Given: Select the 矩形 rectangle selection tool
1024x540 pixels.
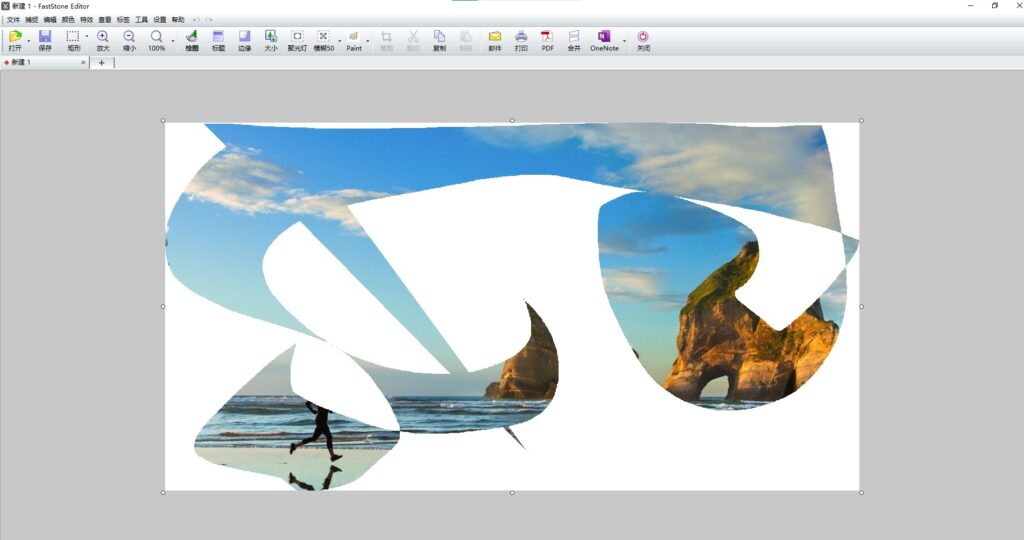Looking at the screenshot, I should [73, 40].
